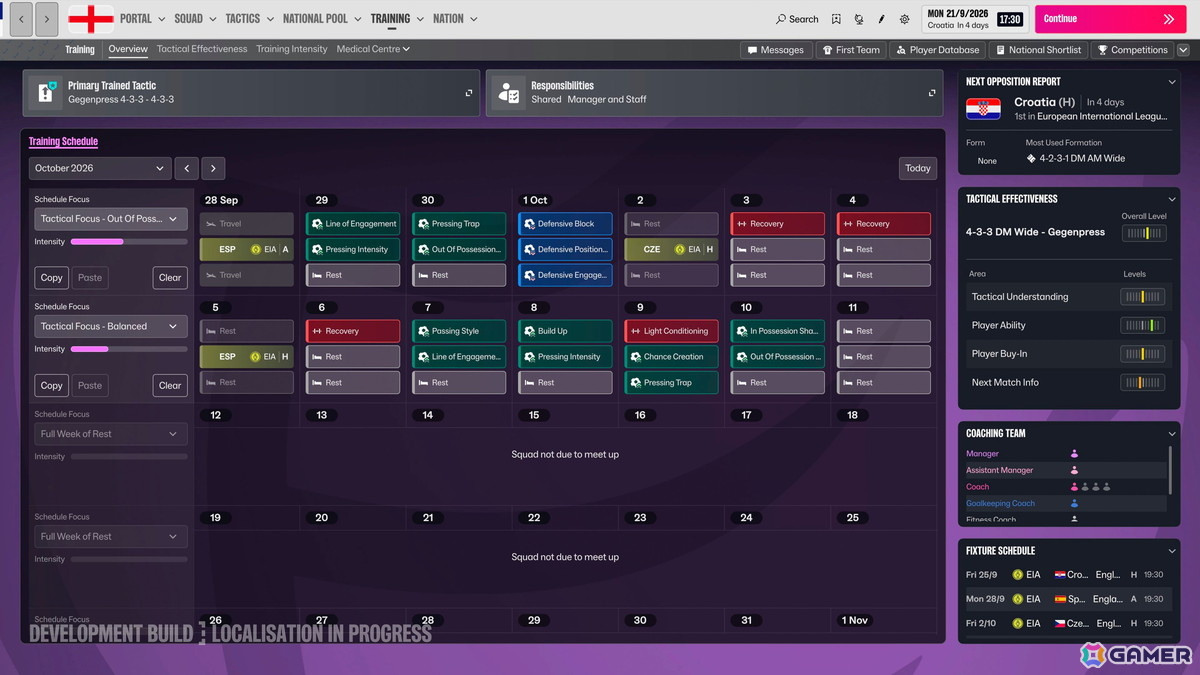Adjust second week Intensity bar
The height and width of the screenshot is (675, 1200).
(x=128, y=349)
